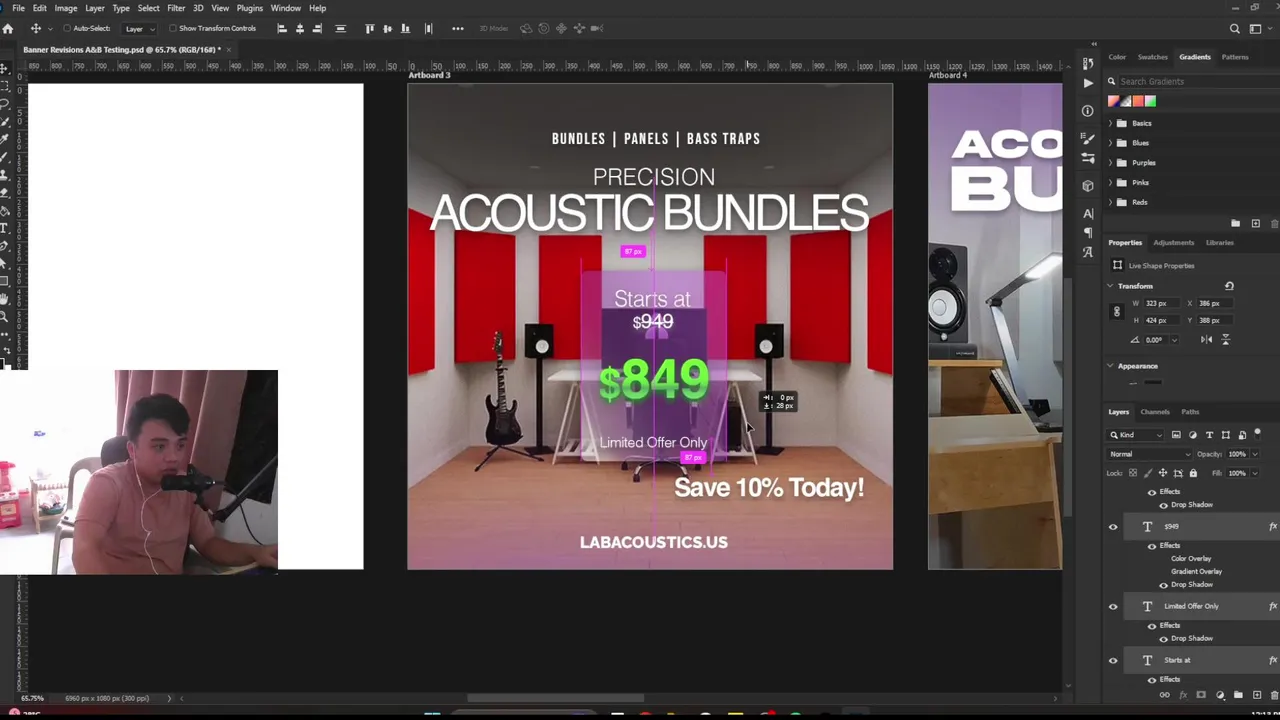The width and height of the screenshot is (1280, 720).
Task: Select the Move tool in options bar
Action: point(36,28)
